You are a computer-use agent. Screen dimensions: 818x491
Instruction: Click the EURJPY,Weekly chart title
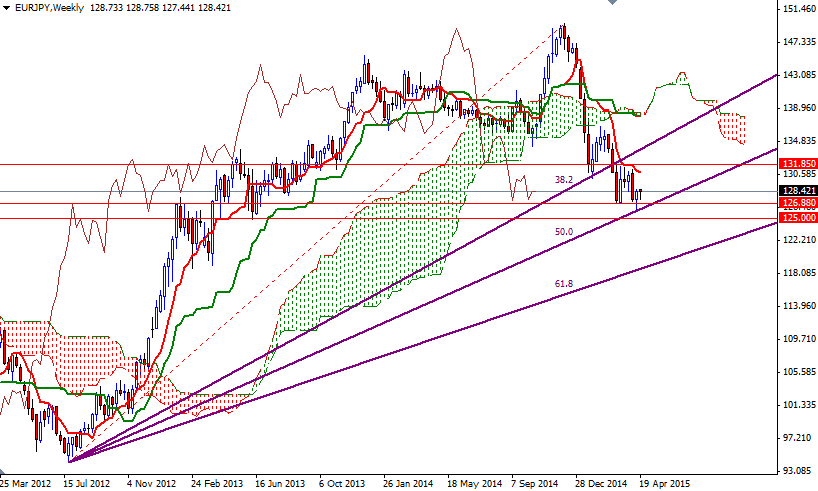(49, 8)
